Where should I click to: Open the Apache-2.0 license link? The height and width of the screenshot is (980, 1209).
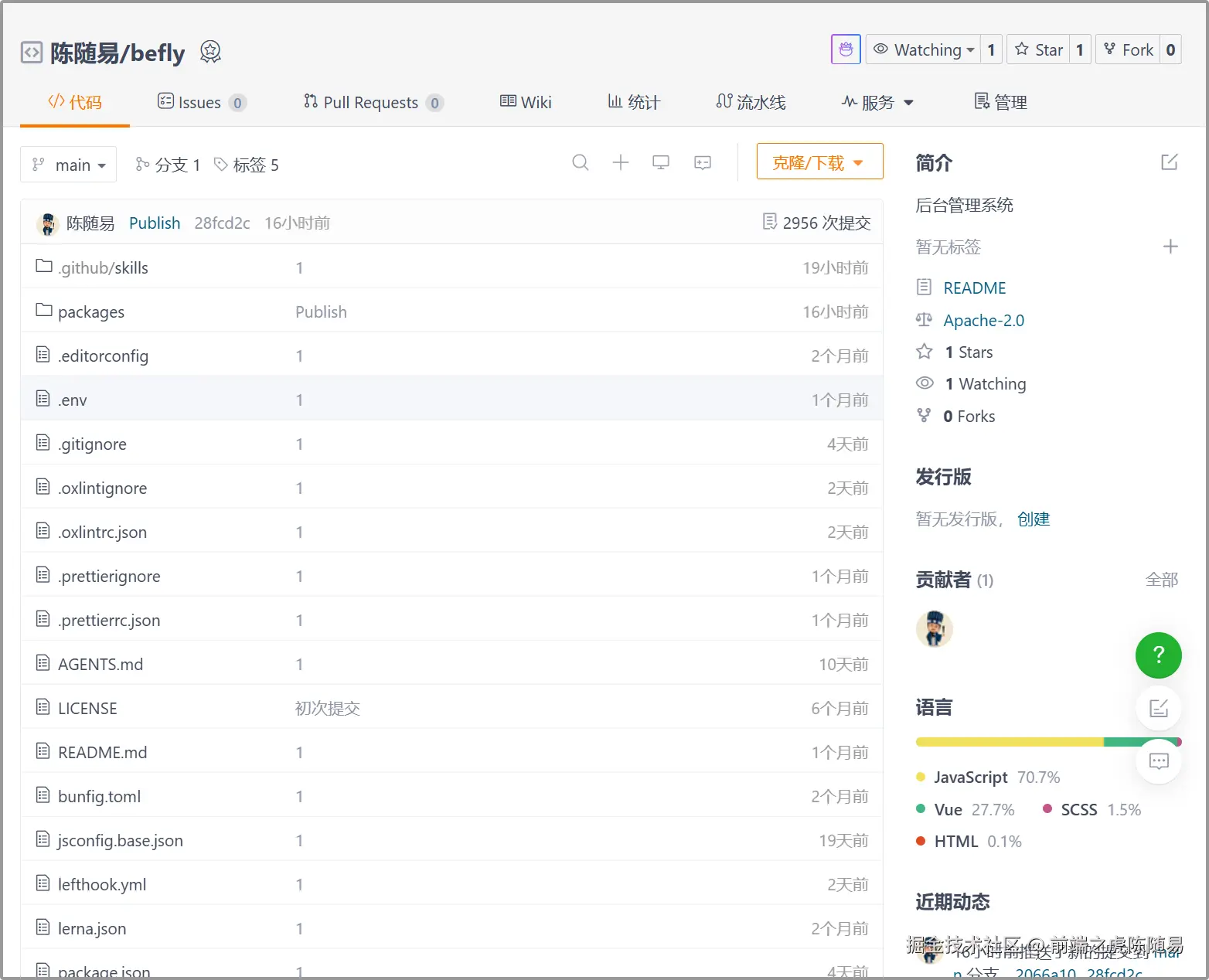(x=983, y=320)
